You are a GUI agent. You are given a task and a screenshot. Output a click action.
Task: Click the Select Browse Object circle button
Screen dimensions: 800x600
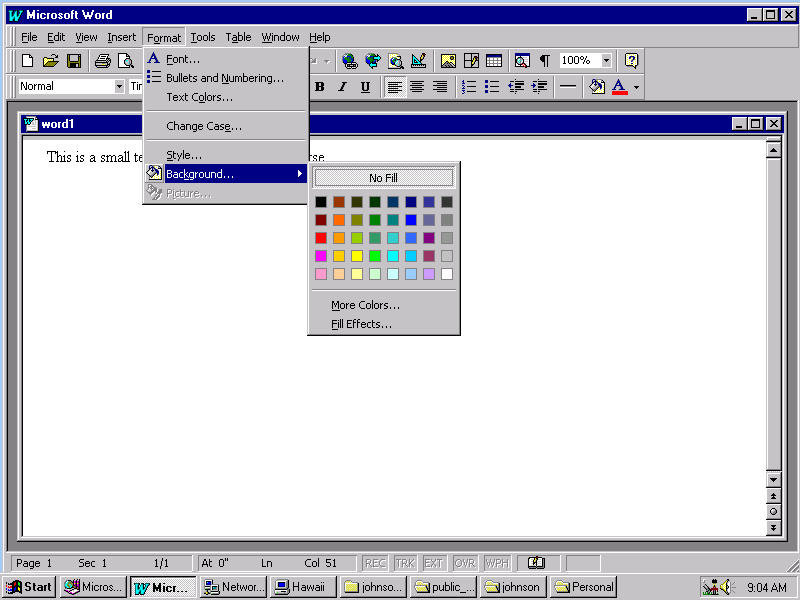(x=773, y=511)
